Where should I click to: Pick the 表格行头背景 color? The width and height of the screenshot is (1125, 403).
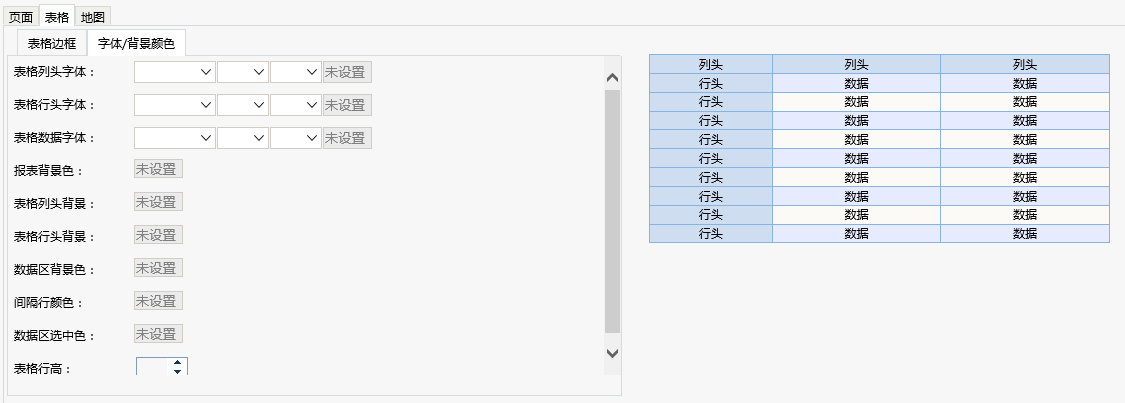(159, 235)
